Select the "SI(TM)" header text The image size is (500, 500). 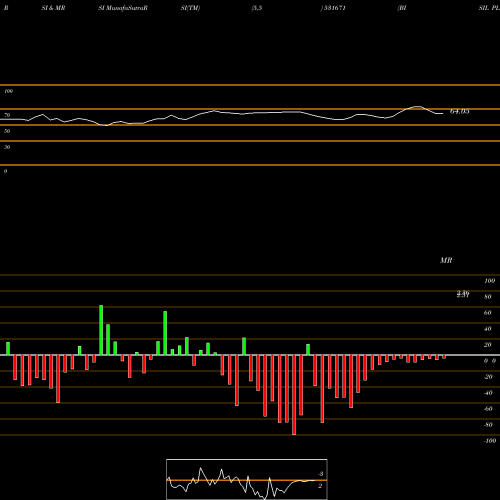coord(190,8)
